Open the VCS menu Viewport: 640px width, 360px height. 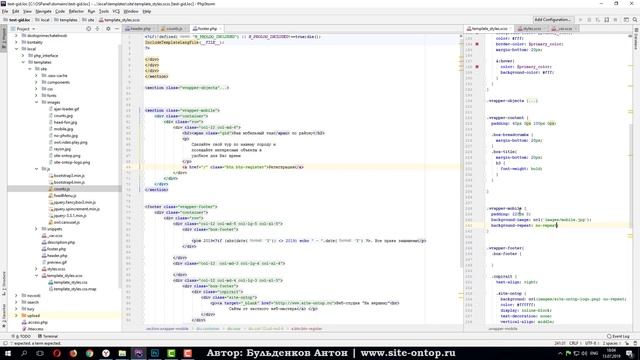click(x=116, y=11)
